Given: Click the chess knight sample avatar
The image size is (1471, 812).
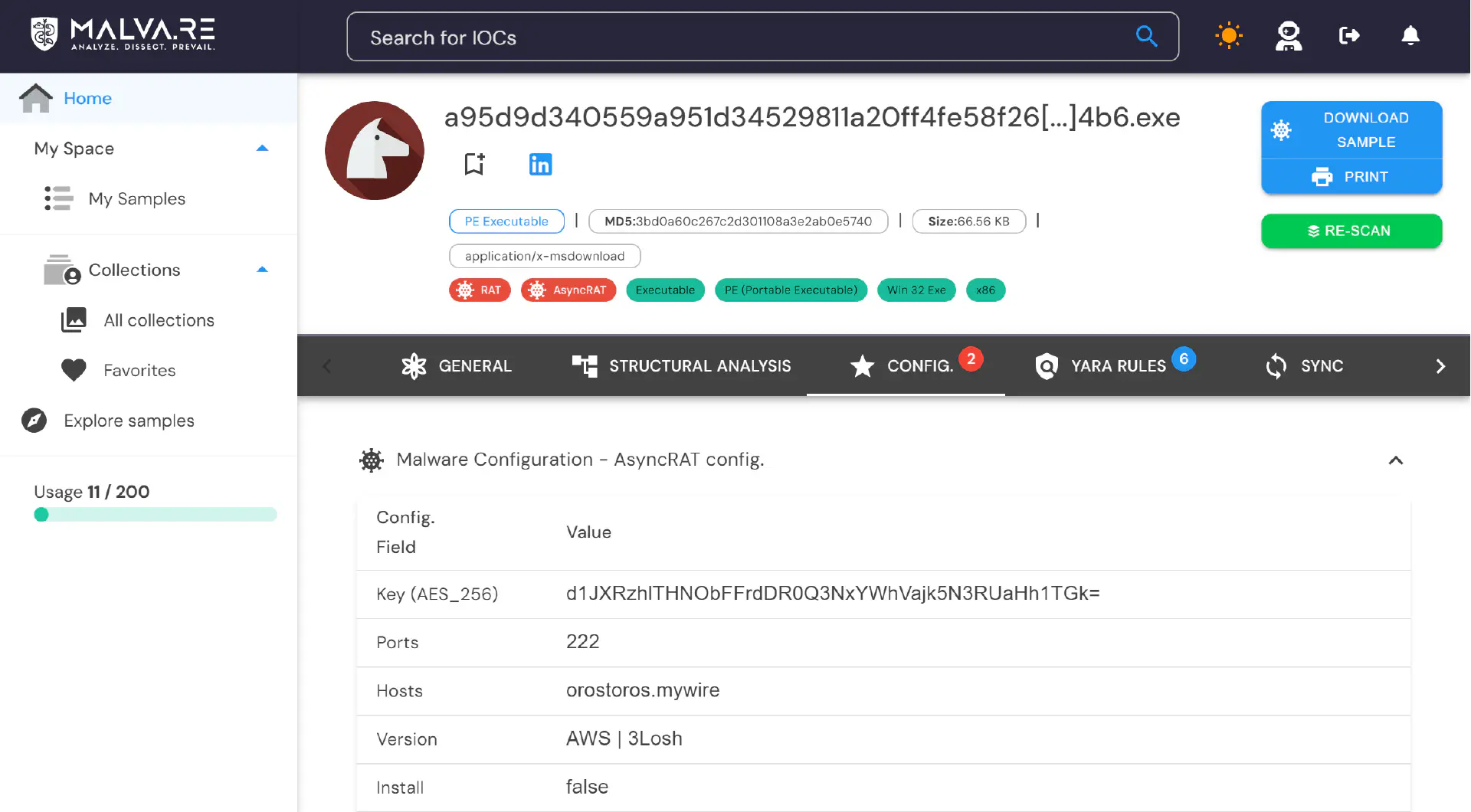Looking at the screenshot, I should tap(375, 151).
